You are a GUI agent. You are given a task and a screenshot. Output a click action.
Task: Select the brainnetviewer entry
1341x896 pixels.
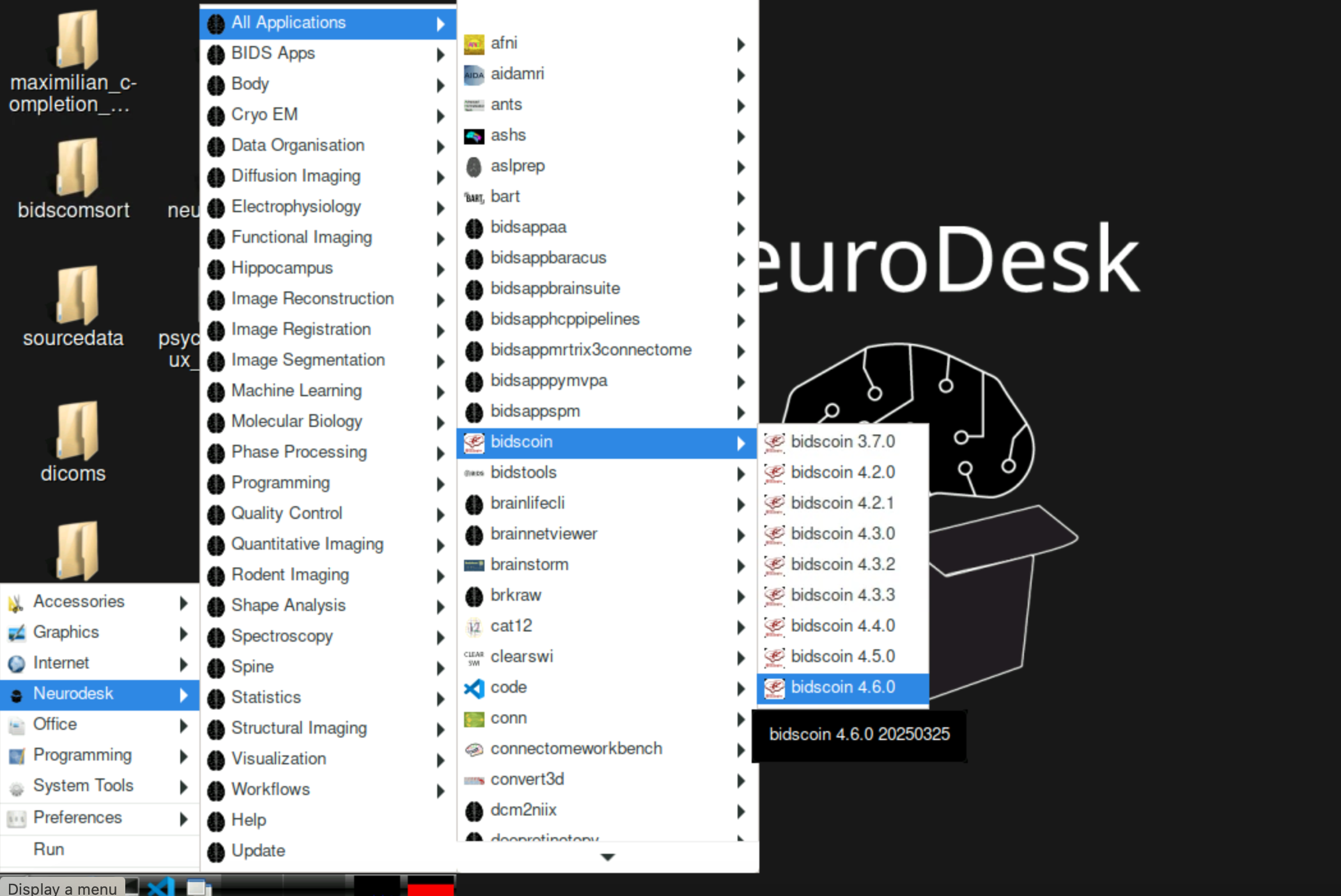coord(607,534)
